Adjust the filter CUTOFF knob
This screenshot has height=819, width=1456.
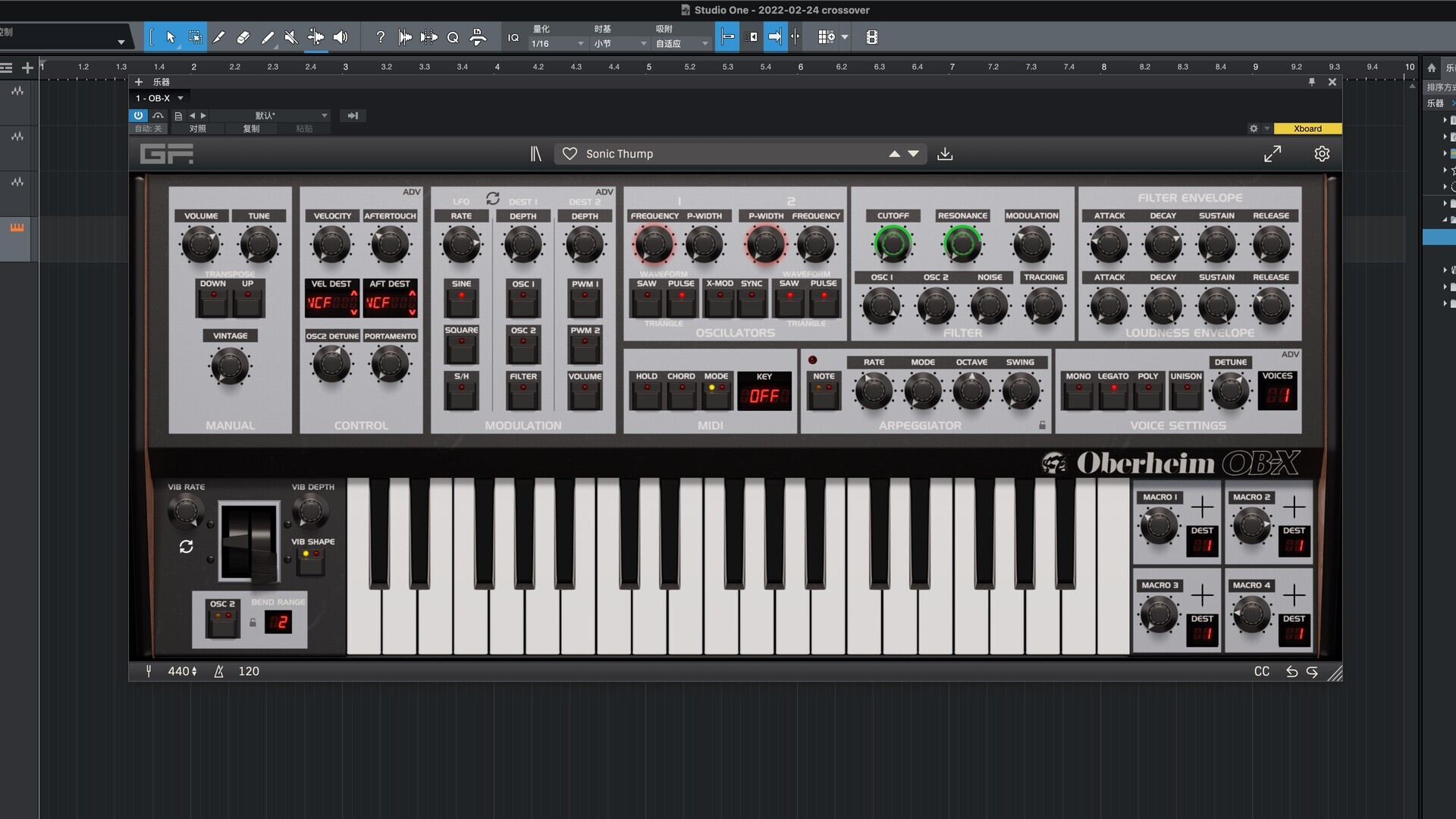[x=893, y=244]
